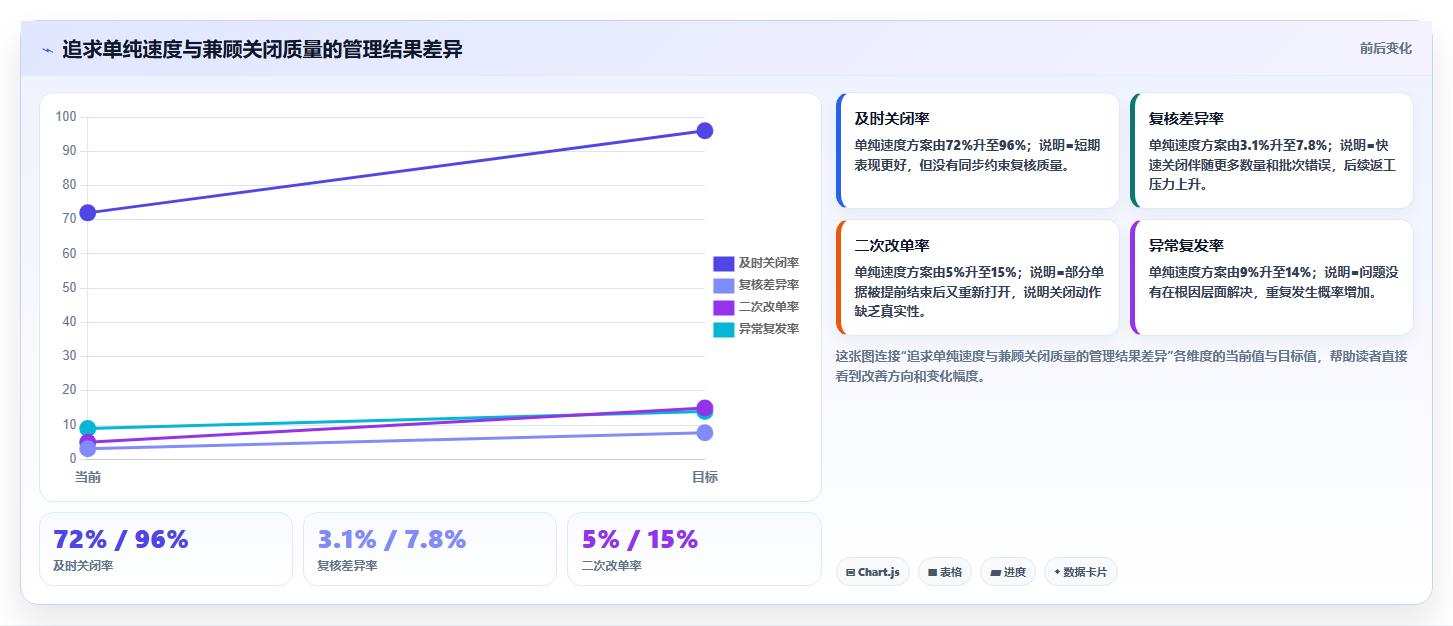The width and height of the screenshot is (1453, 626).
Task: Click the 100 y-axis label
Action: 66,117
